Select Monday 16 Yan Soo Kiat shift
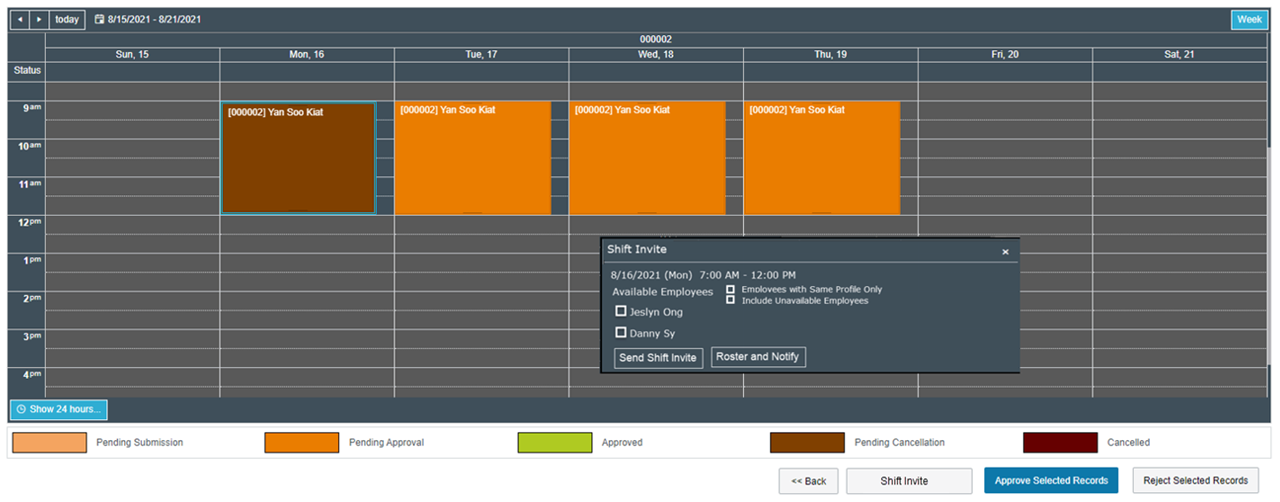Screen dimensions: 1280x502 tap(298, 158)
